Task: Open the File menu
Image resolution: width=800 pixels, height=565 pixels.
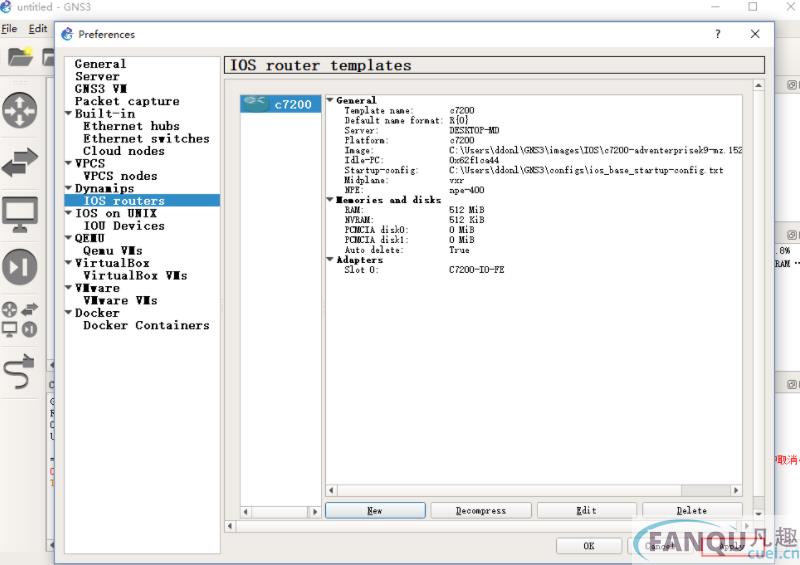Action: pos(9,29)
